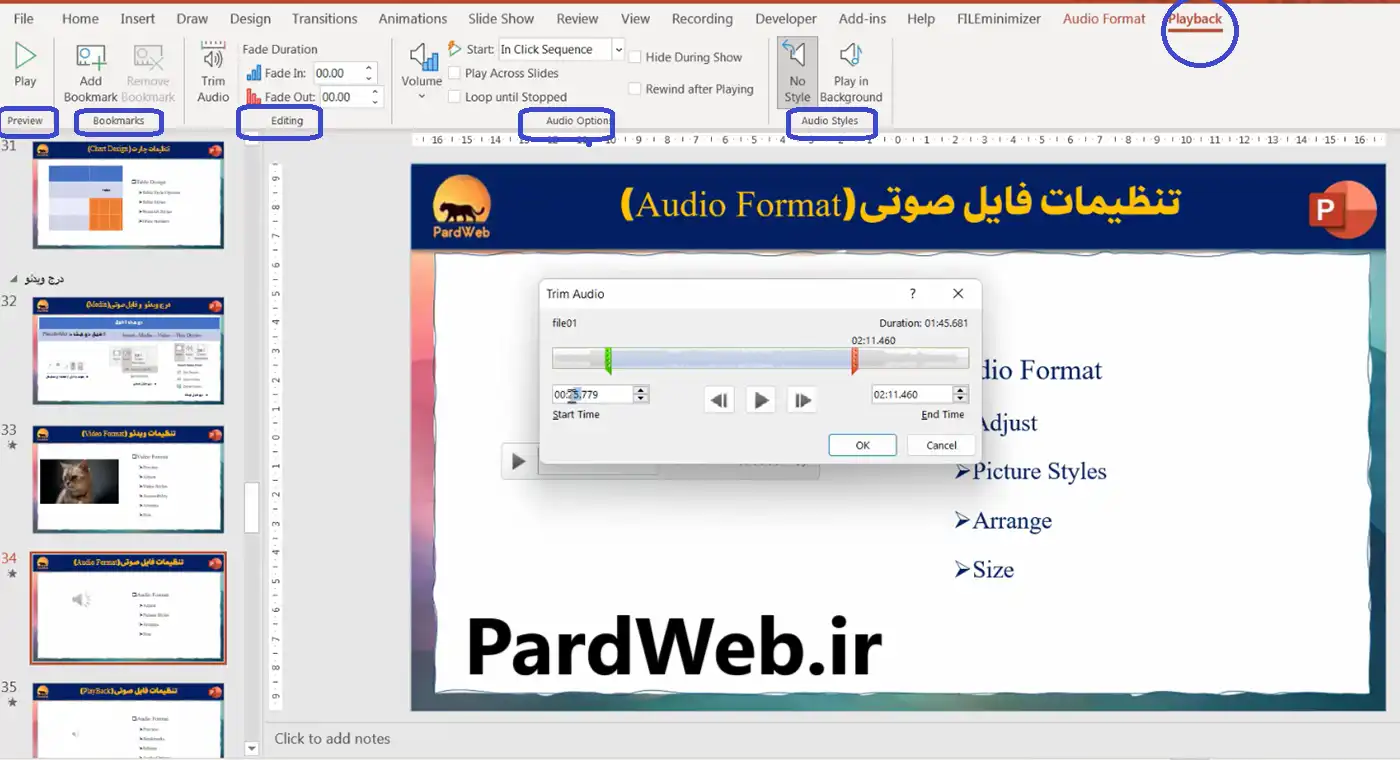Click the Fade Out icon

coord(254,97)
